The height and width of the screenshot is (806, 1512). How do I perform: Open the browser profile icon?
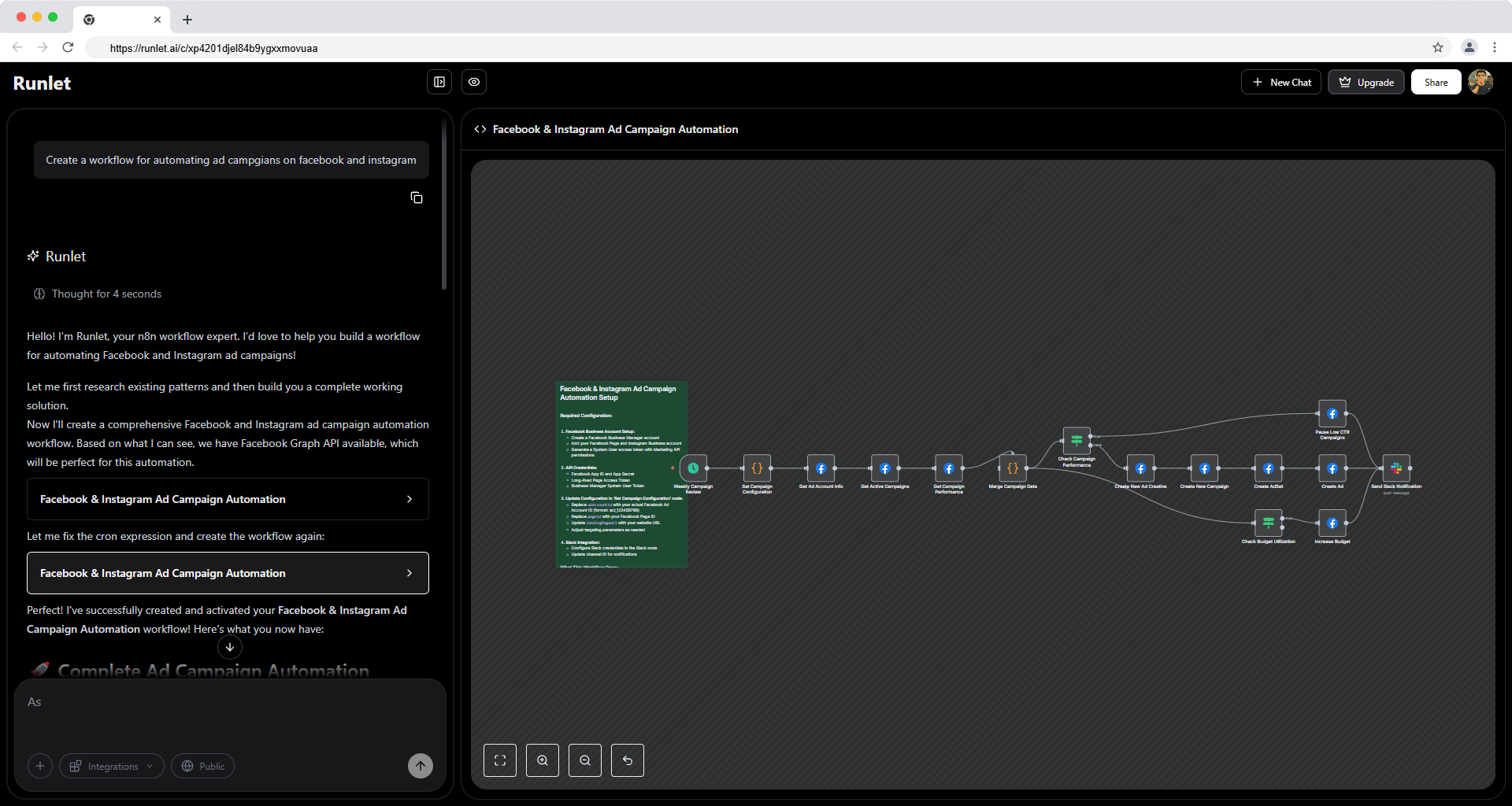click(1469, 47)
